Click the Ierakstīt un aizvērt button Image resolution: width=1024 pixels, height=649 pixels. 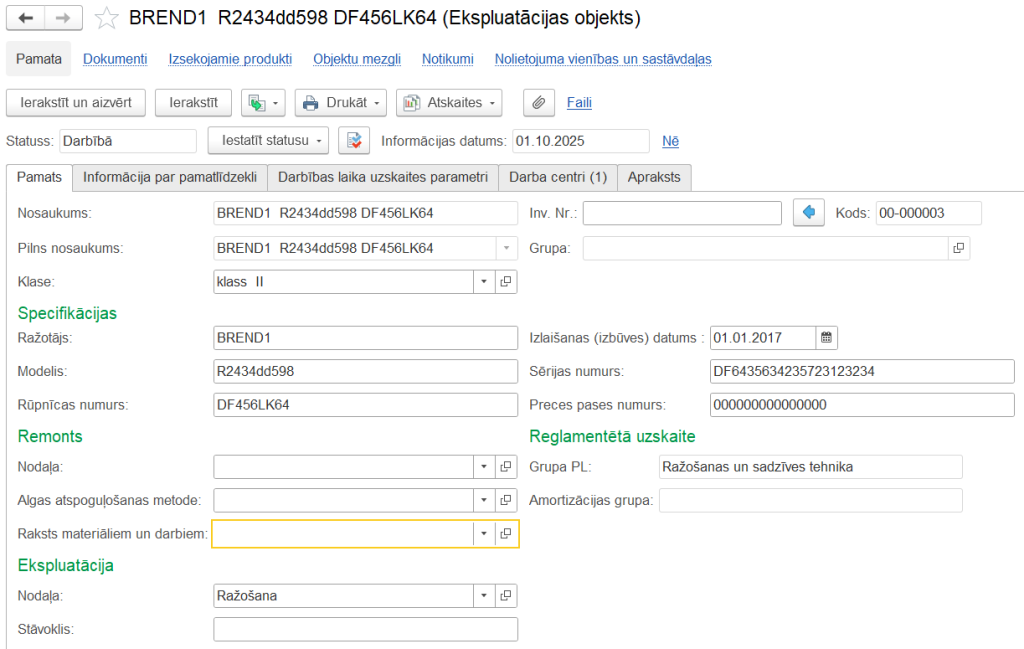75,102
